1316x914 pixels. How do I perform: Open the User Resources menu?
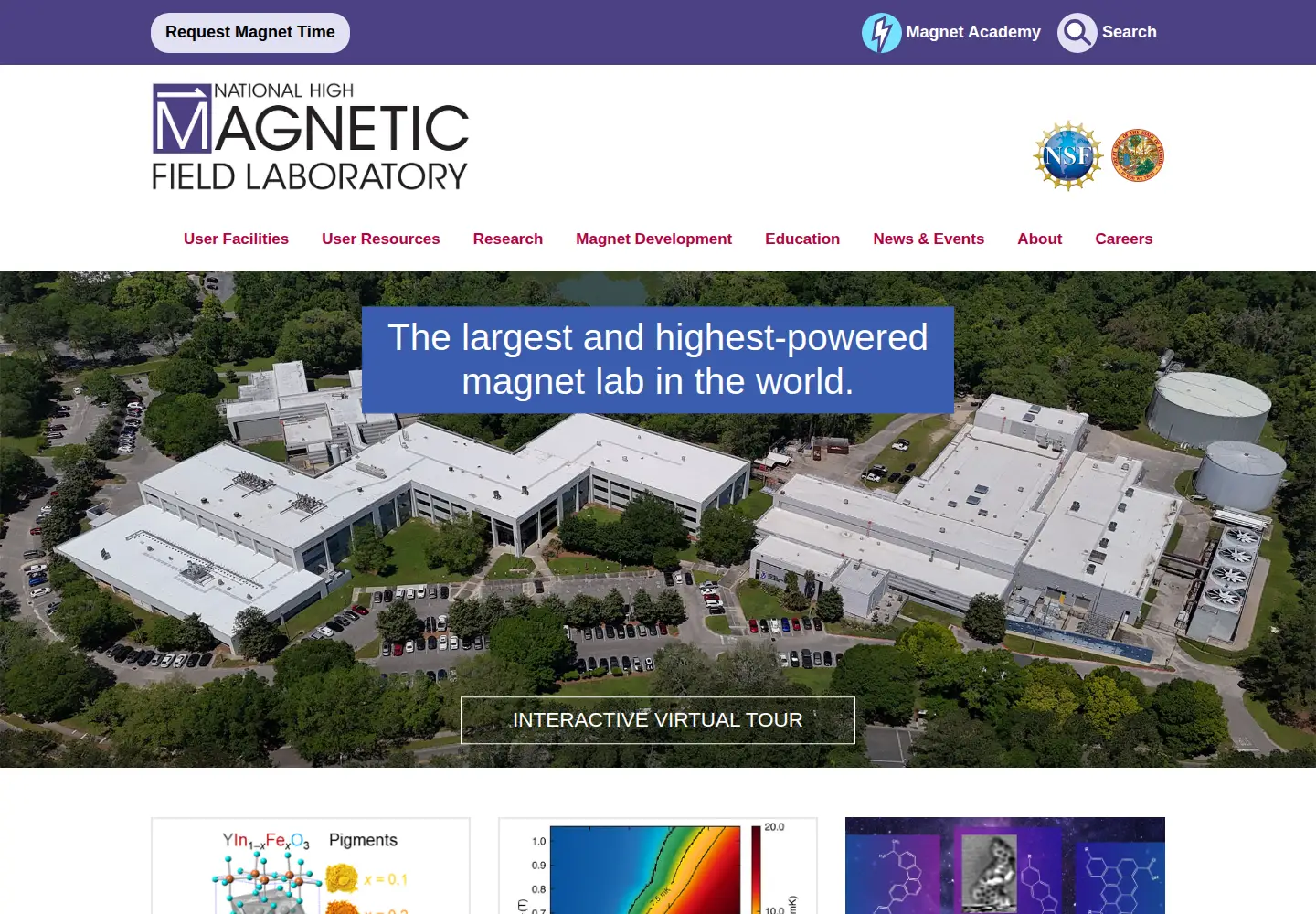[380, 239]
